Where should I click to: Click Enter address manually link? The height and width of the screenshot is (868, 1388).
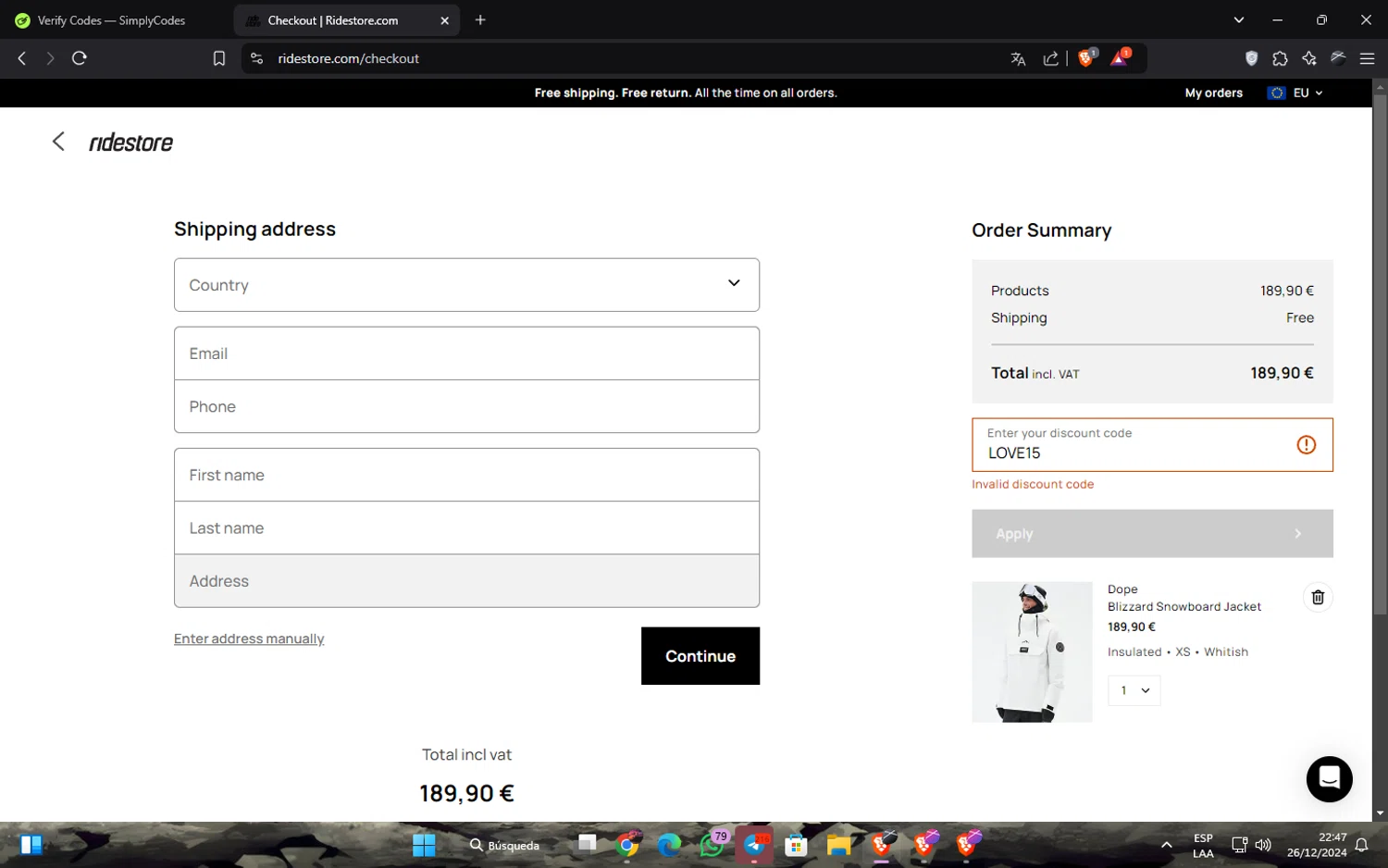(249, 639)
